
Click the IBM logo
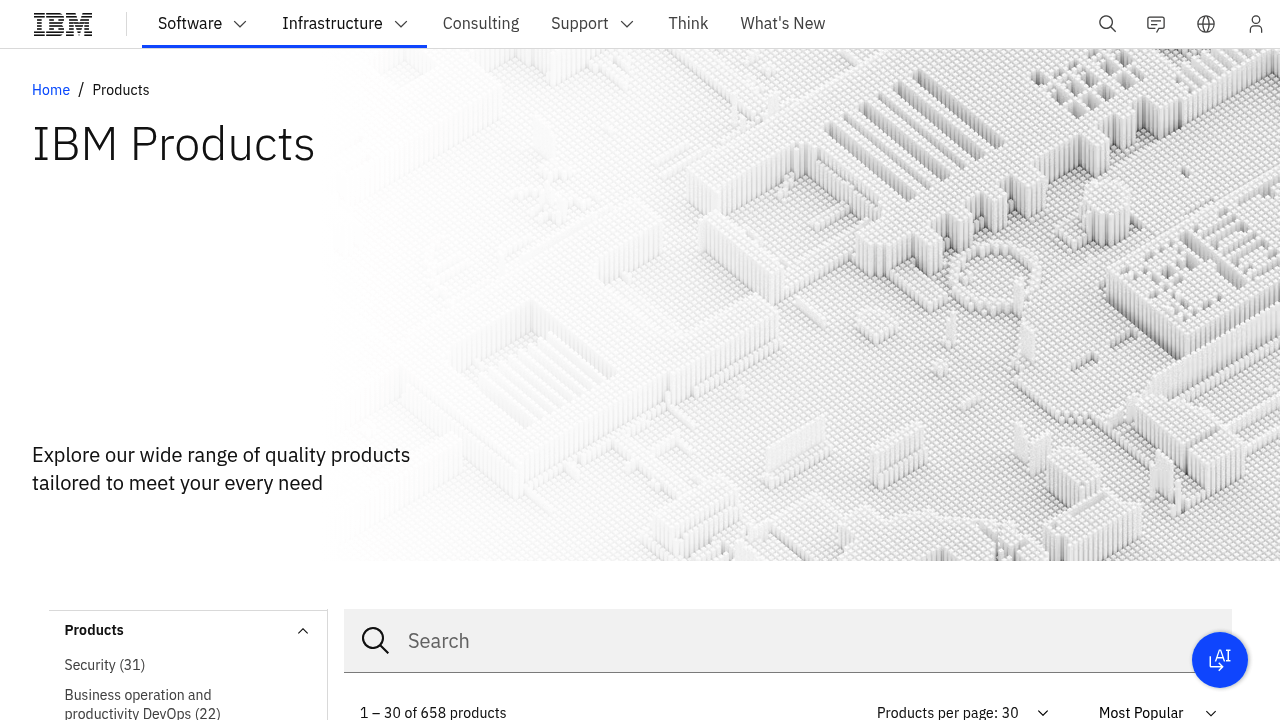[63, 24]
